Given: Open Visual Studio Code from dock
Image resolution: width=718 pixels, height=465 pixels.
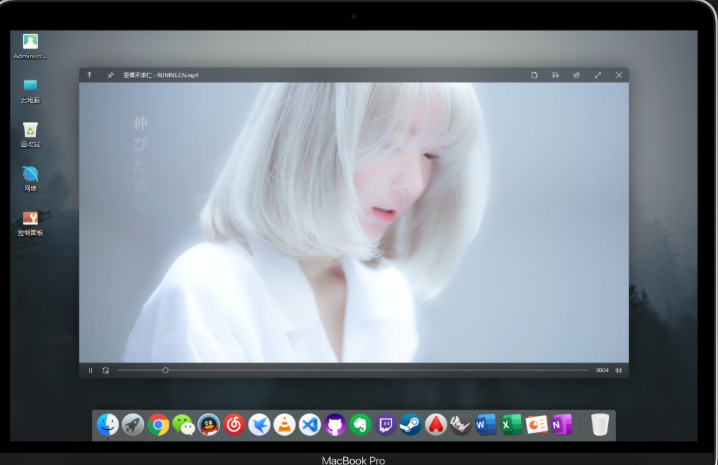Looking at the screenshot, I should tap(309, 425).
